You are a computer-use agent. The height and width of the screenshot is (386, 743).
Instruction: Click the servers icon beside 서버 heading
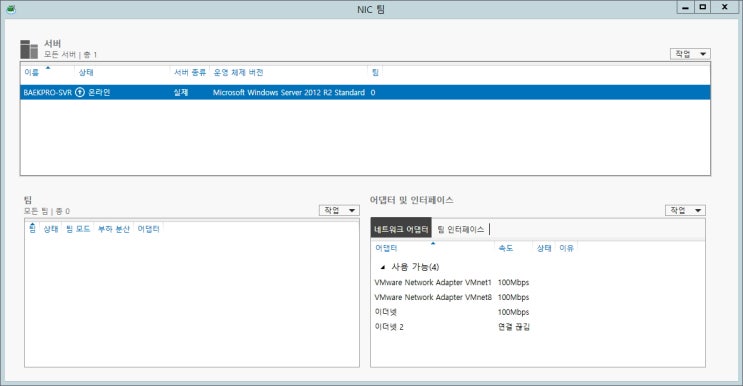[x=29, y=49]
